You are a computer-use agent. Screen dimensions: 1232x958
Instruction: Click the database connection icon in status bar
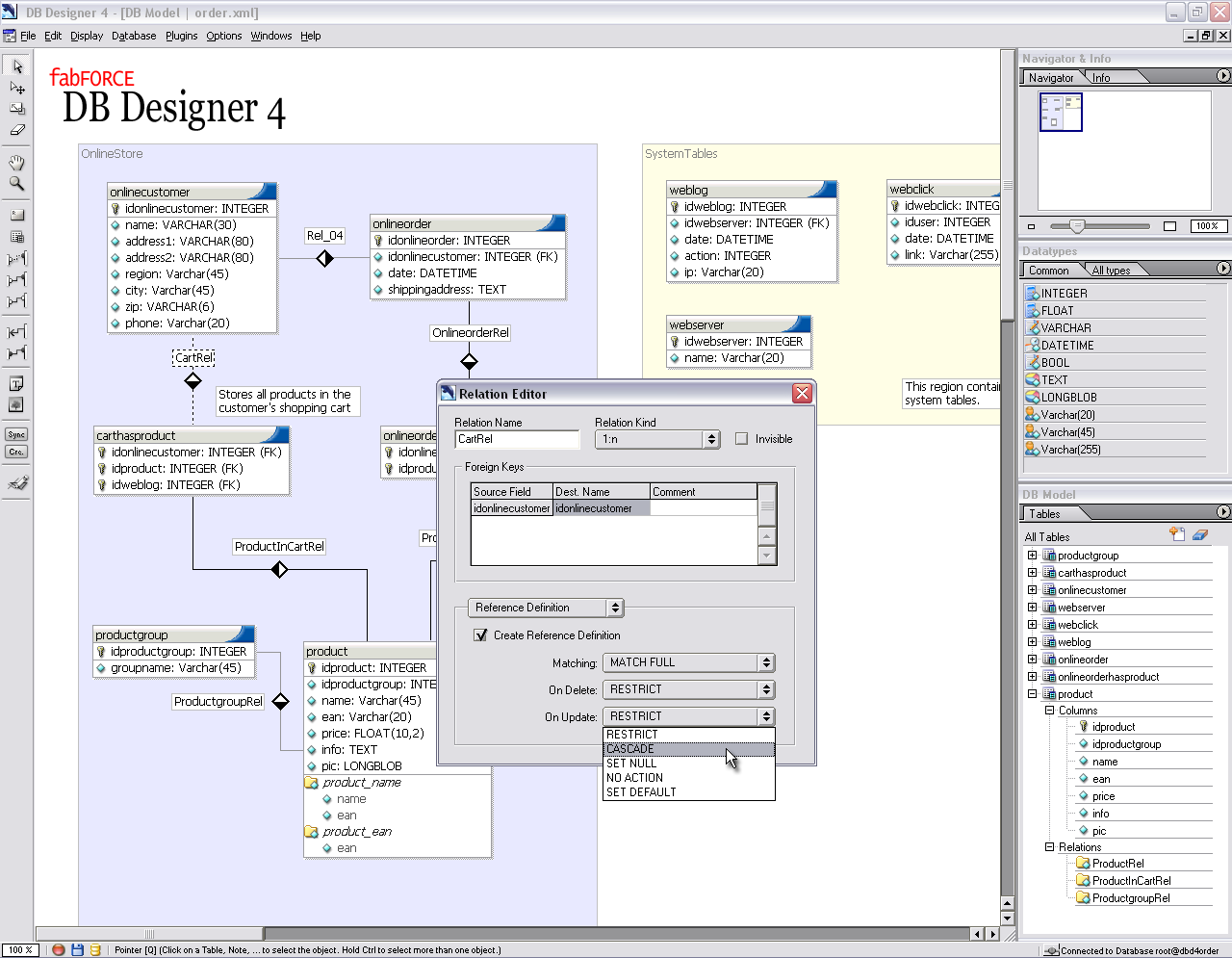[1051, 950]
